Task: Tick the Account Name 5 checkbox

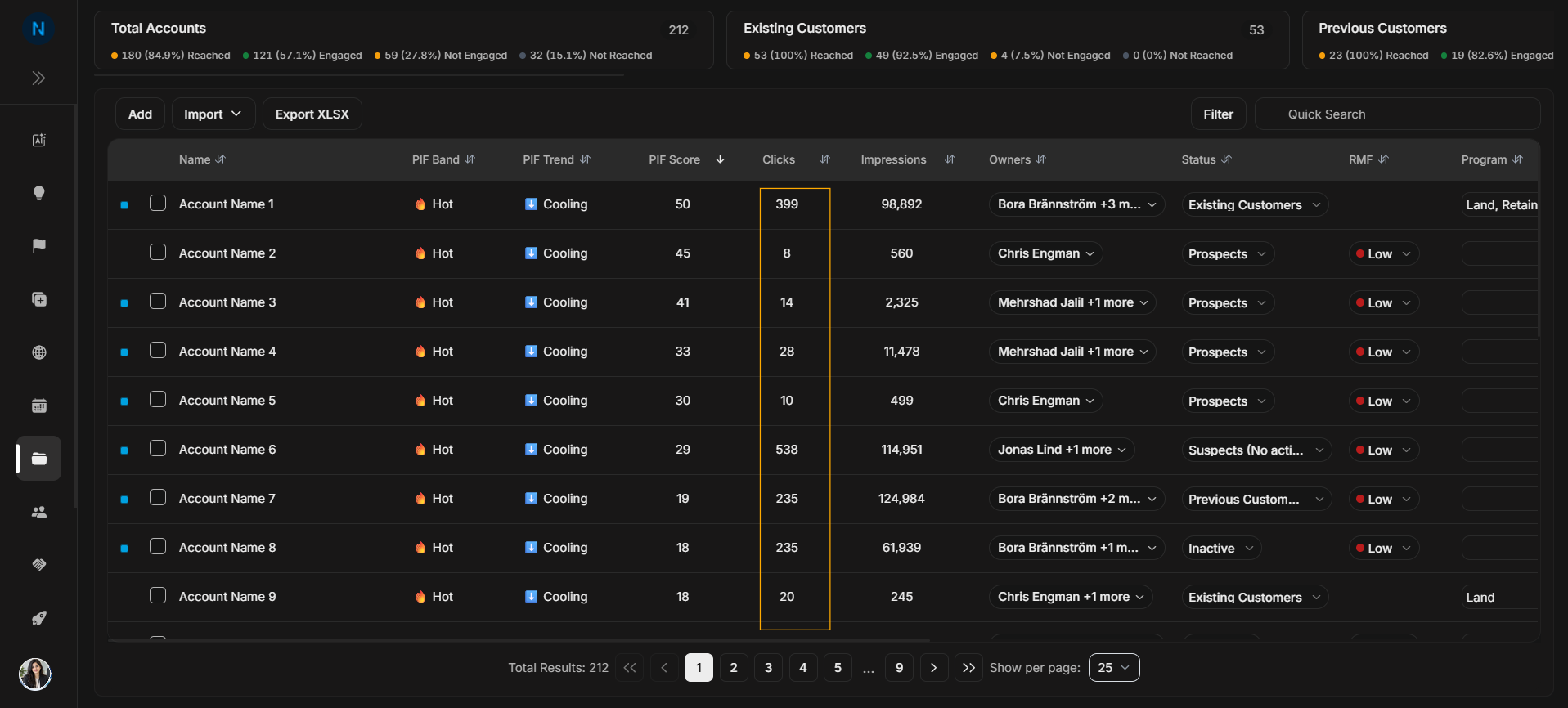Action: click(x=158, y=399)
